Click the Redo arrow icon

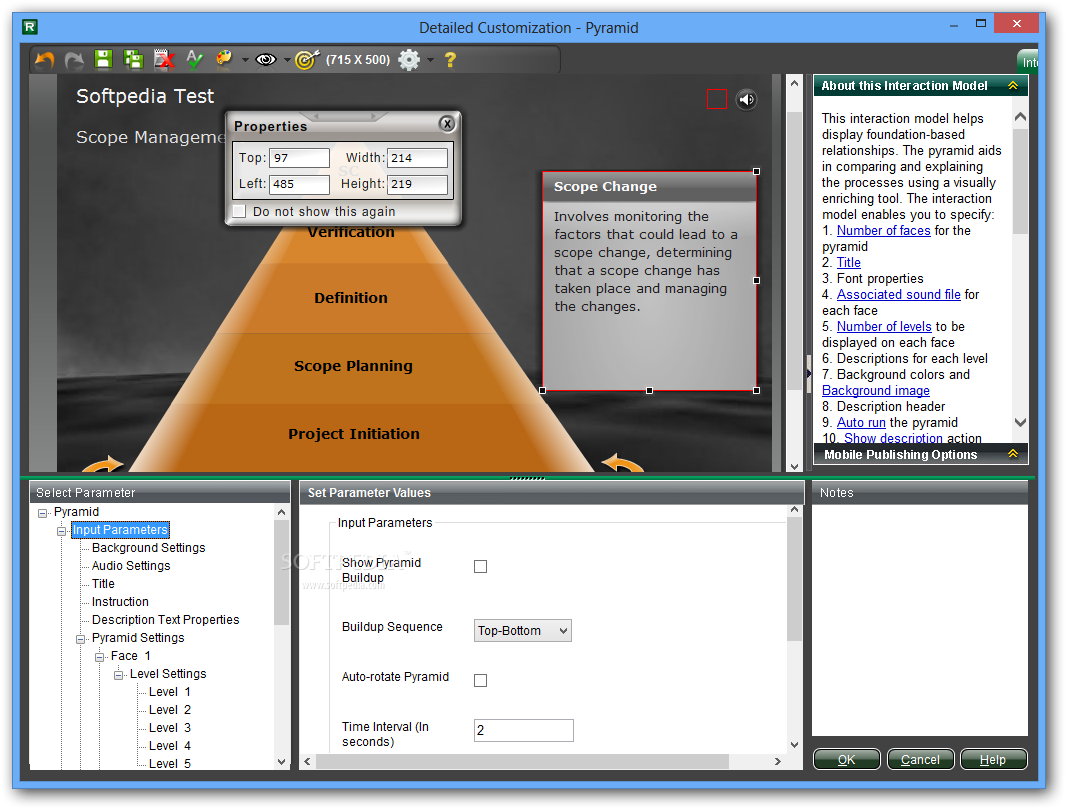[x=74, y=61]
